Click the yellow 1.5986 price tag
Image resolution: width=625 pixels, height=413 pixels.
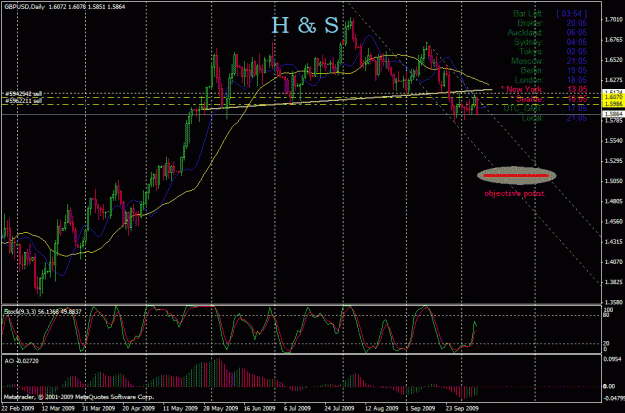[613, 104]
